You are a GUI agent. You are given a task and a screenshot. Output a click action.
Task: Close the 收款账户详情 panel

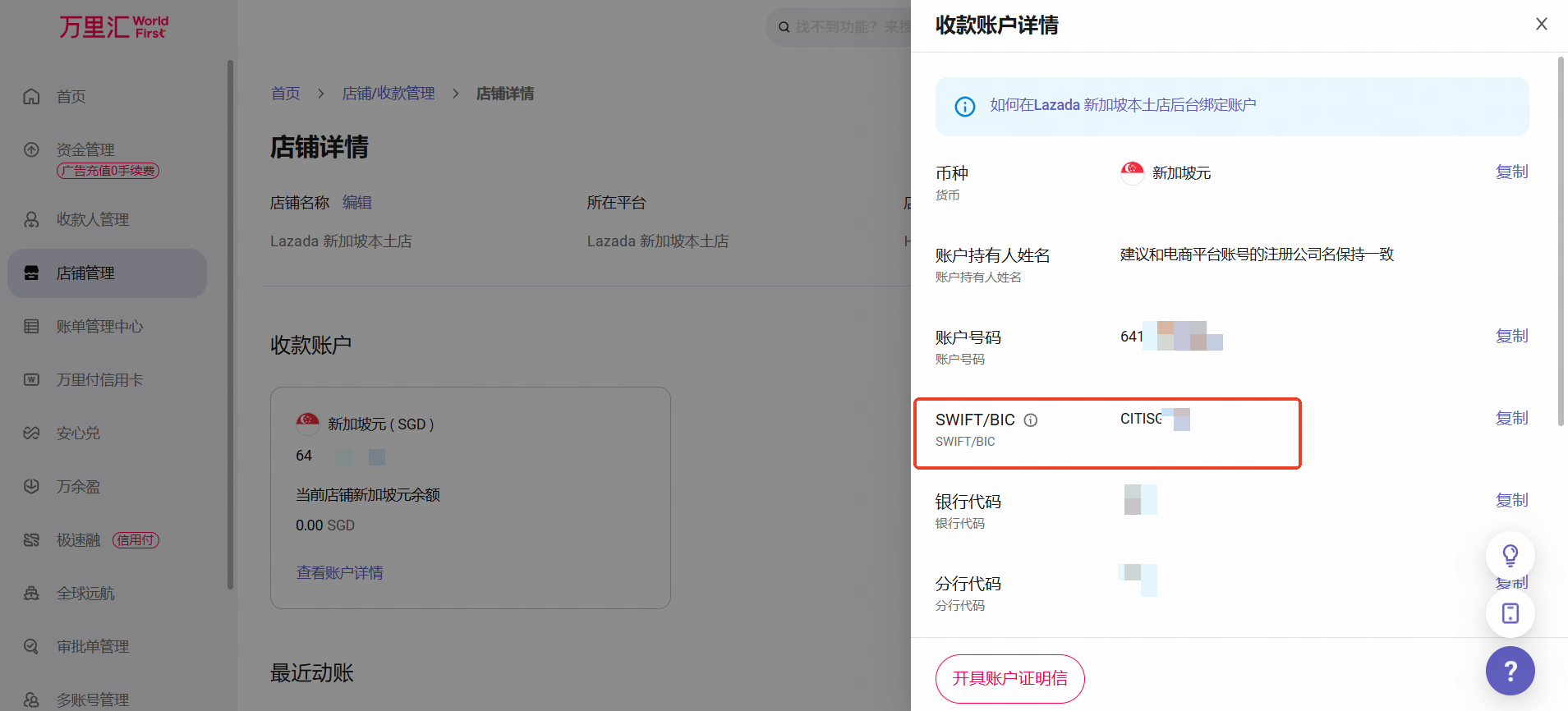pos(1542,24)
